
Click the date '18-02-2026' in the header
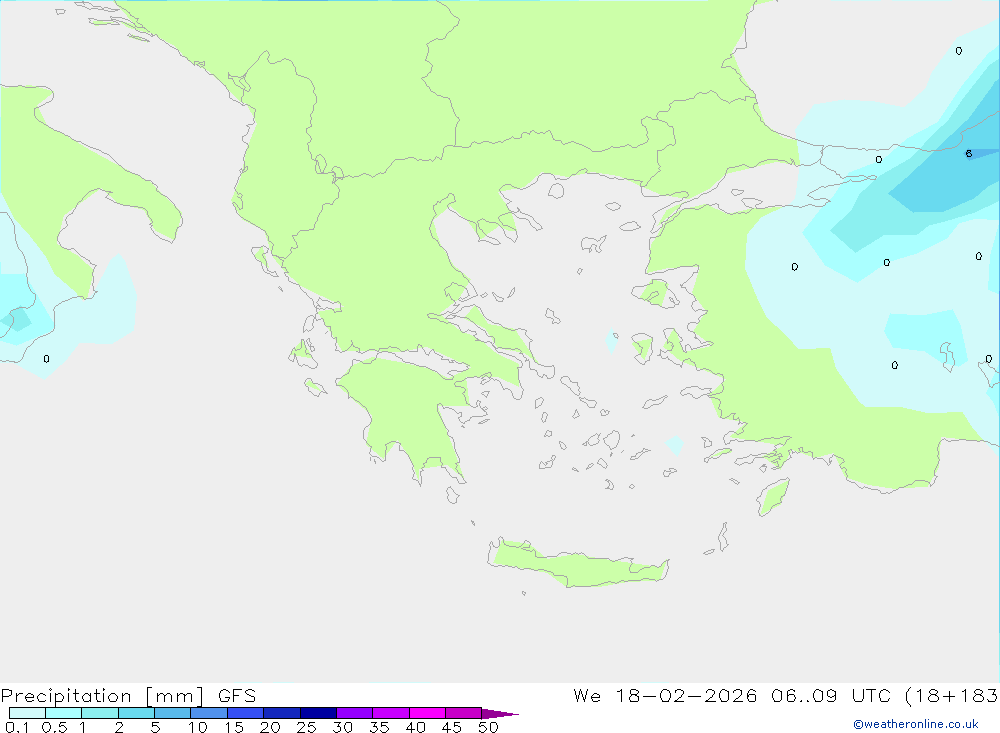(686, 696)
